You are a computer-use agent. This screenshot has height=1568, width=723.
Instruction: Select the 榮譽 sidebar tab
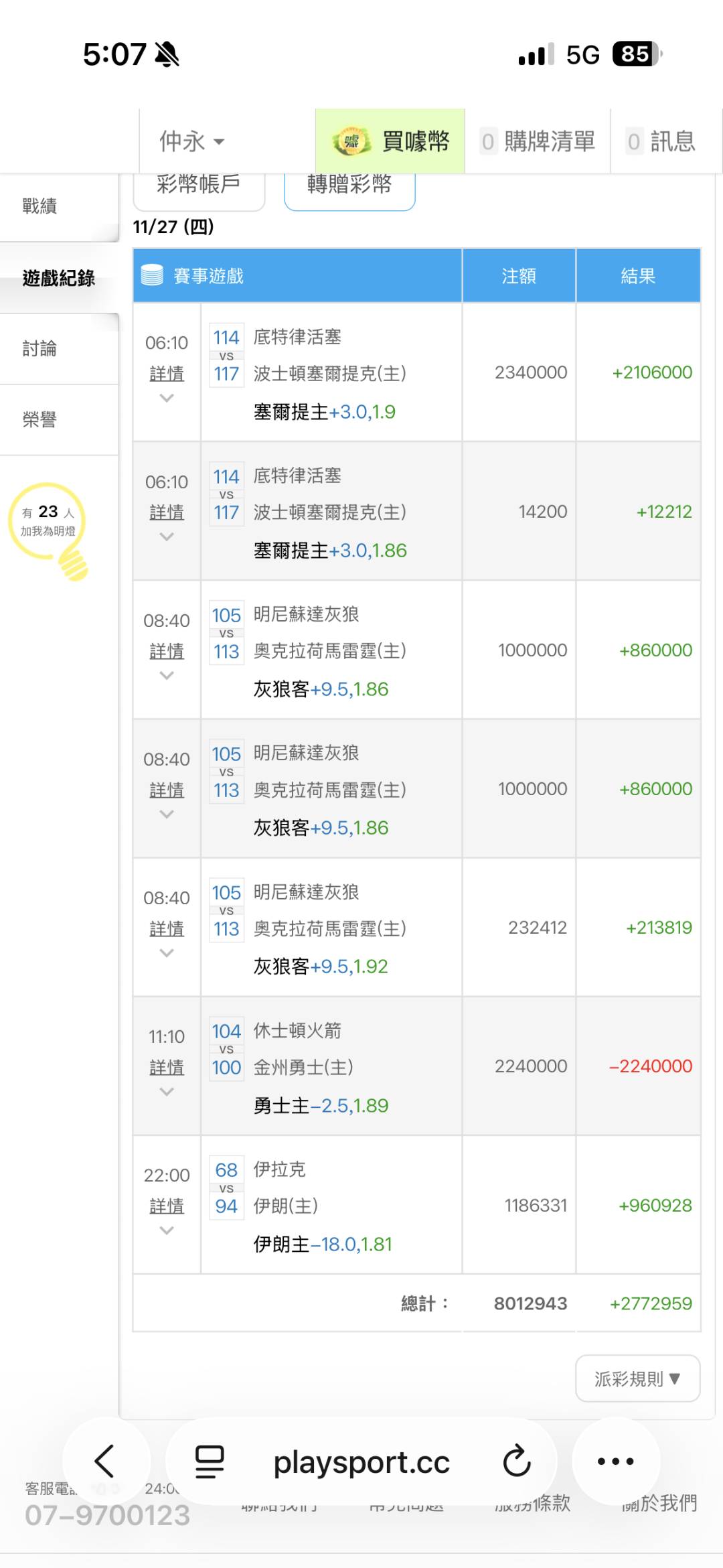(40, 420)
